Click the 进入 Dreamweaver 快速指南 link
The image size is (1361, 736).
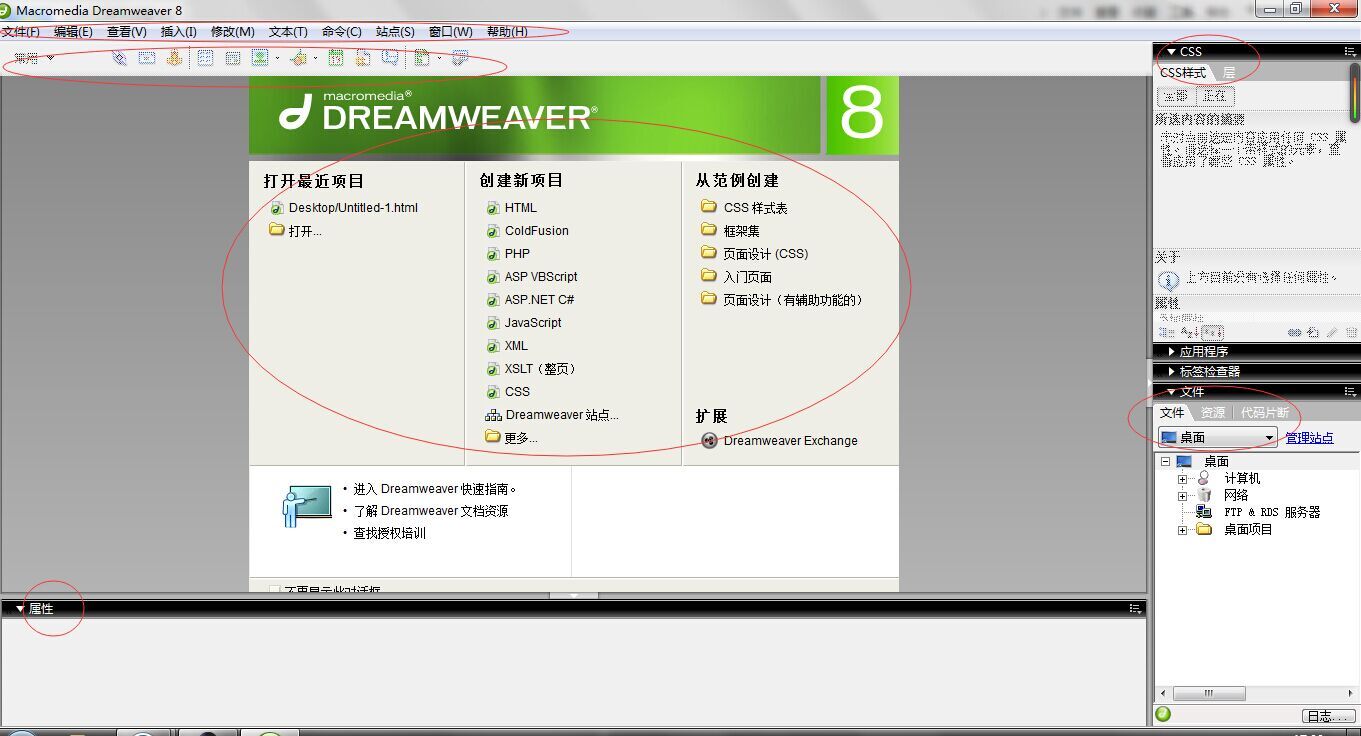coord(434,489)
